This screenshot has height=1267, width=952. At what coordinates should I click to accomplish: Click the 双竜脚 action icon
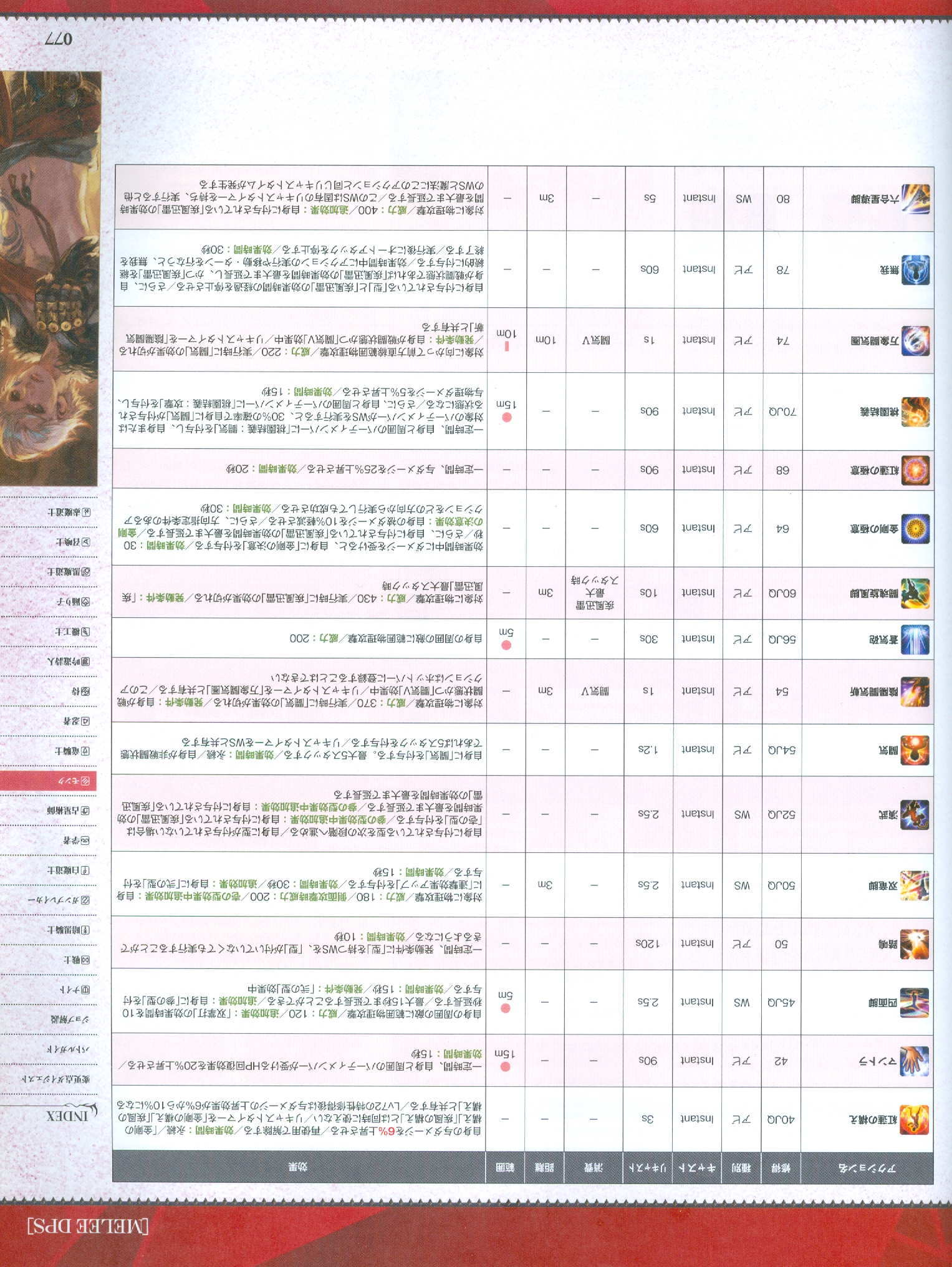point(915,885)
